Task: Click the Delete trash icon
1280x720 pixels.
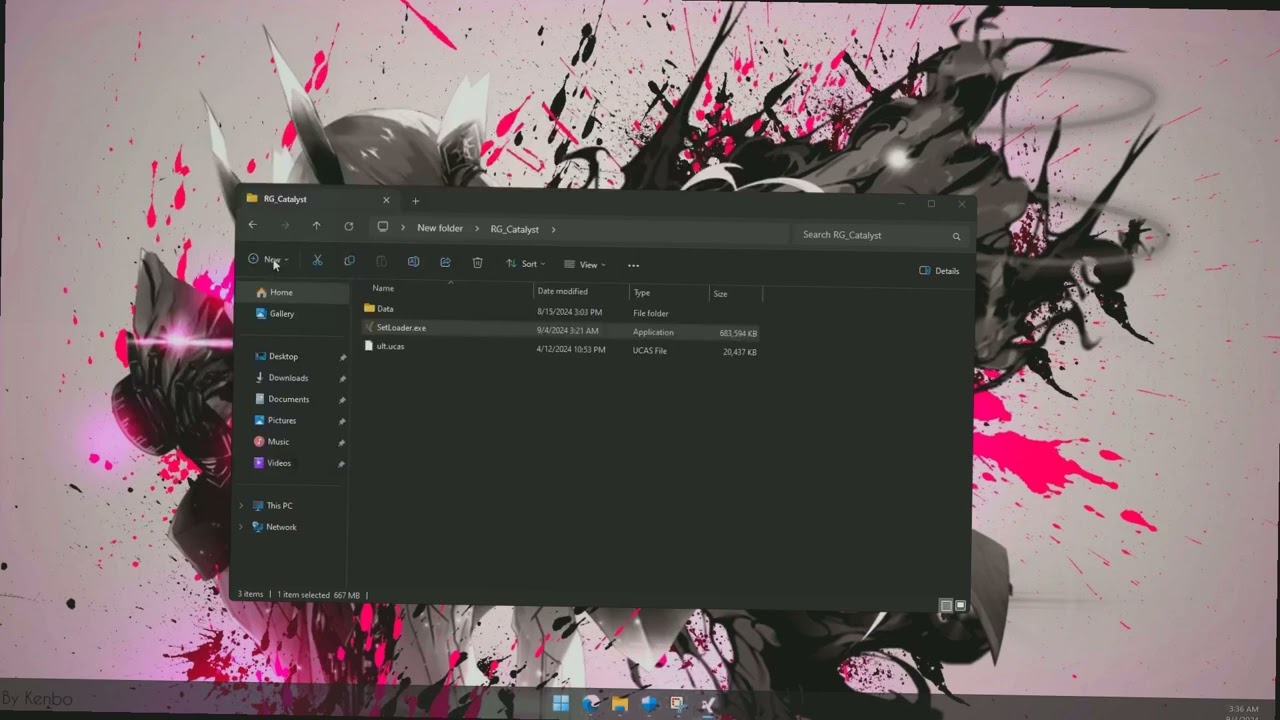Action: pyautogui.click(x=477, y=263)
